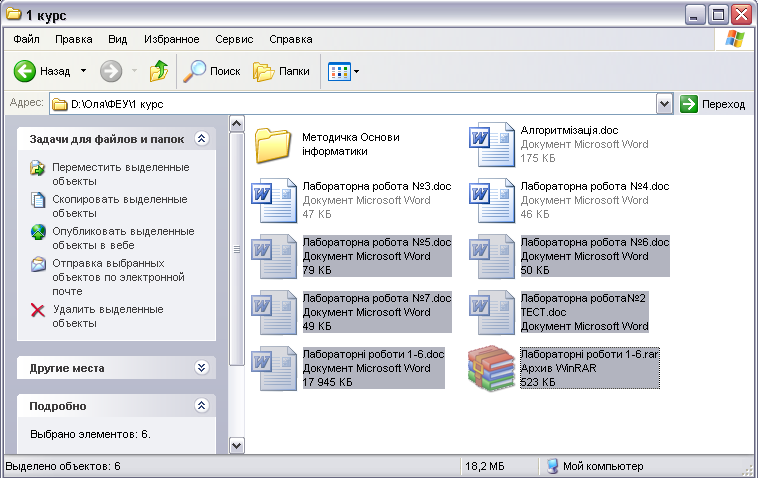Click the Выбрано элементов: 6 details text

coord(90,435)
